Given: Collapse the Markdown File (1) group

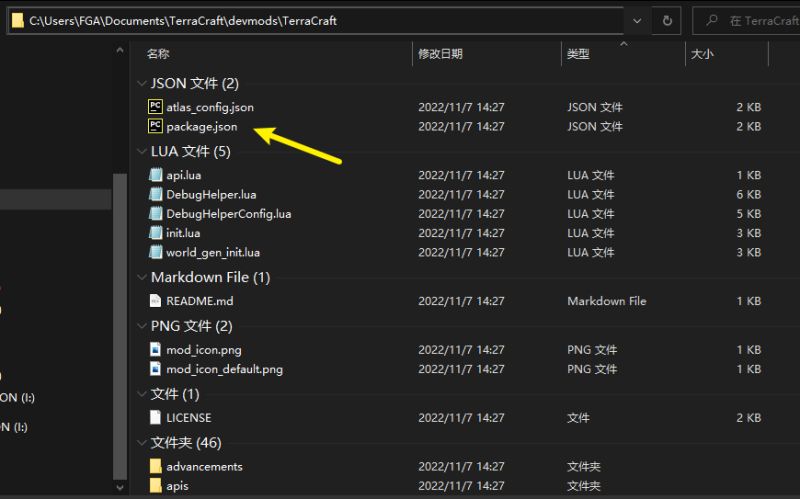Looking at the screenshot, I should coord(142,277).
